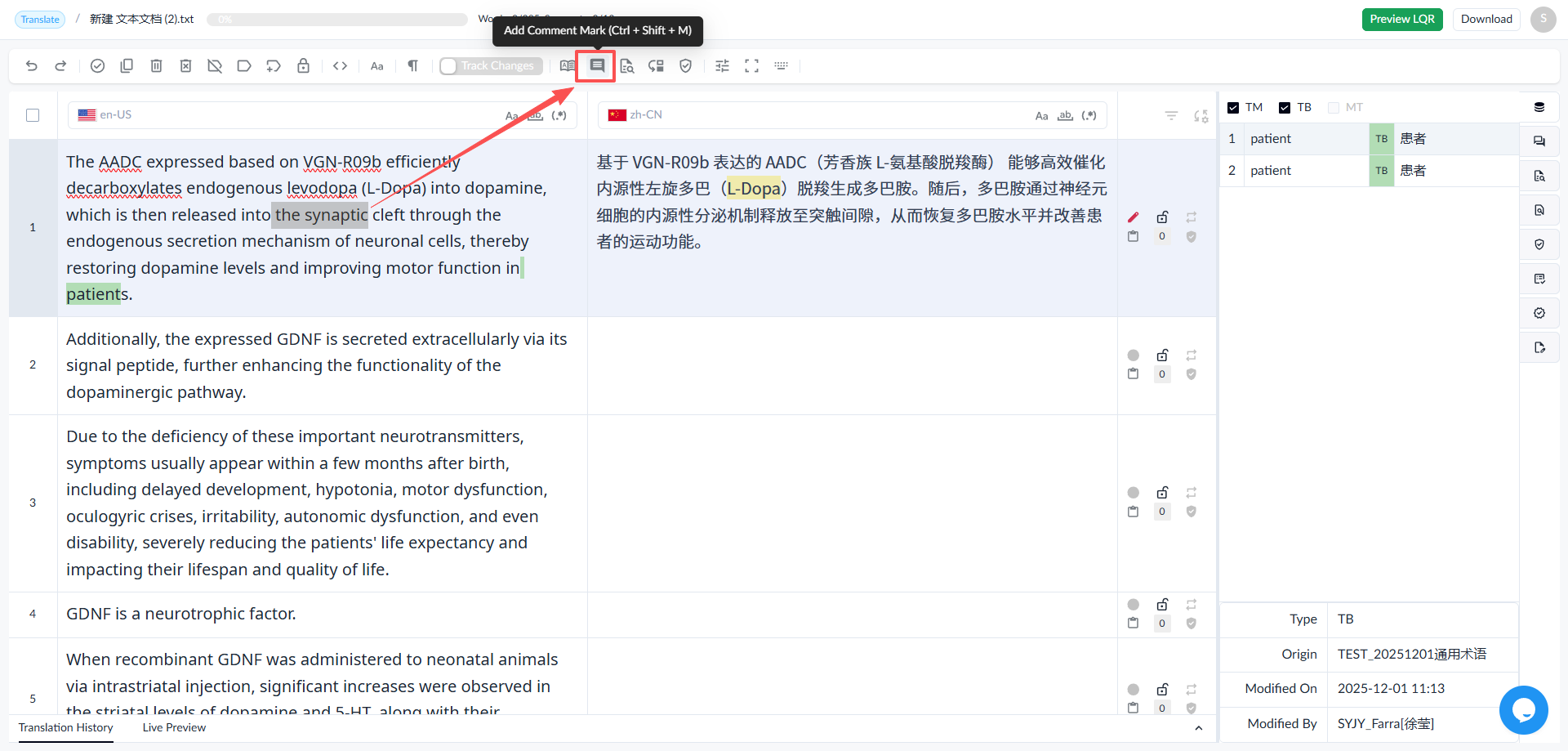Click the Download button
1568x751 pixels.
1486,20
